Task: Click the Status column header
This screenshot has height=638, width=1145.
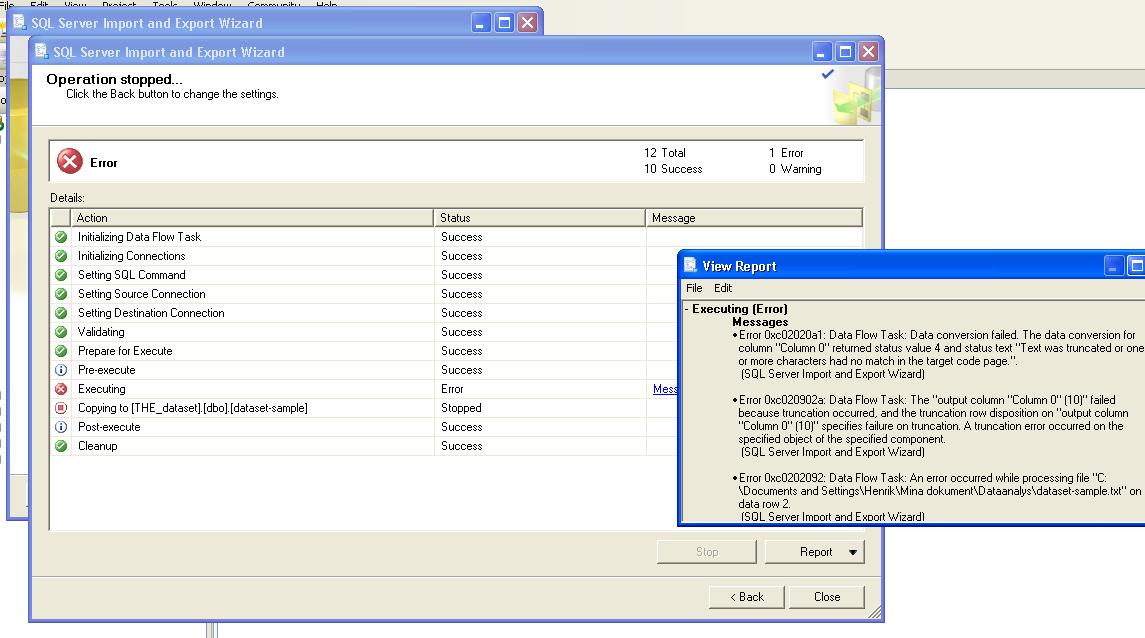Action: tap(540, 218)
